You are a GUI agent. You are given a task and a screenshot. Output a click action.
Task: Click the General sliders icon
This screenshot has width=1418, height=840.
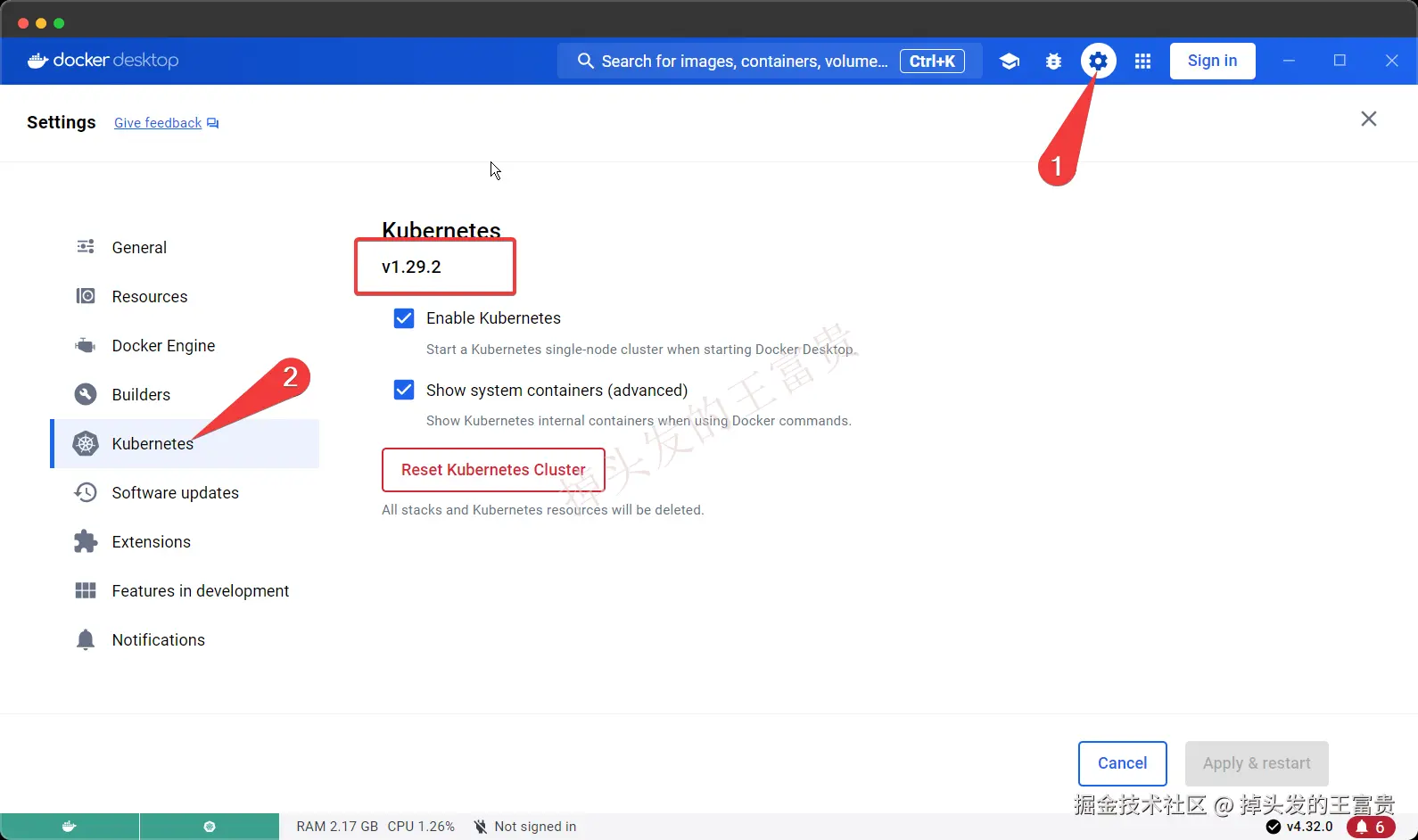(x=86, y=247)
